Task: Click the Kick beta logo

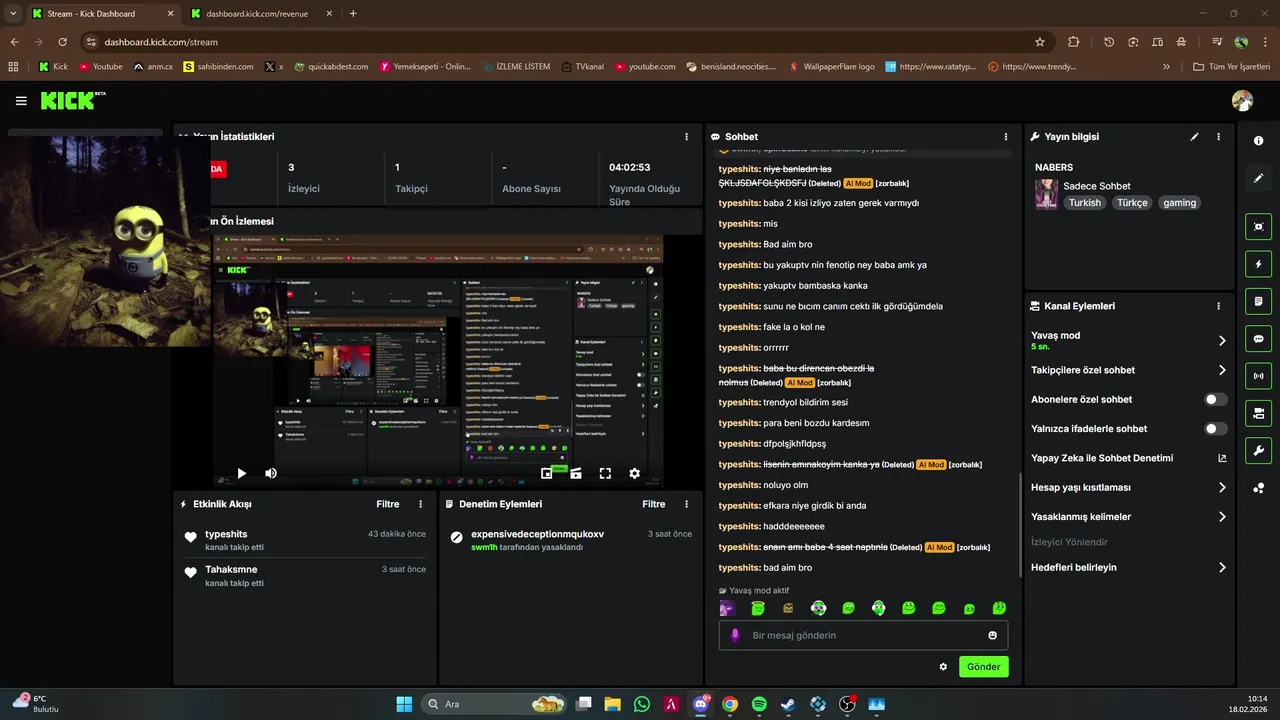Action: 73,101
